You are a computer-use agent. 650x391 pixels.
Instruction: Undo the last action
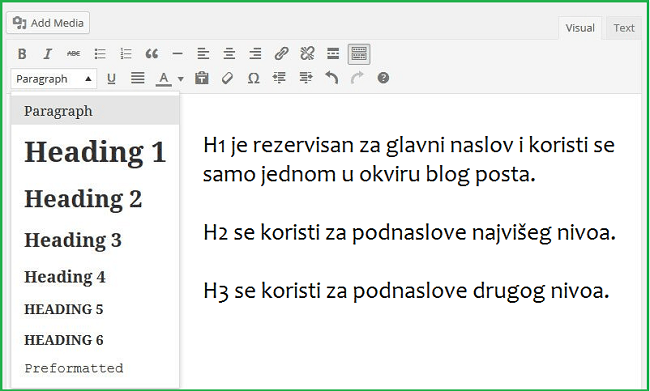pos(331,78)
